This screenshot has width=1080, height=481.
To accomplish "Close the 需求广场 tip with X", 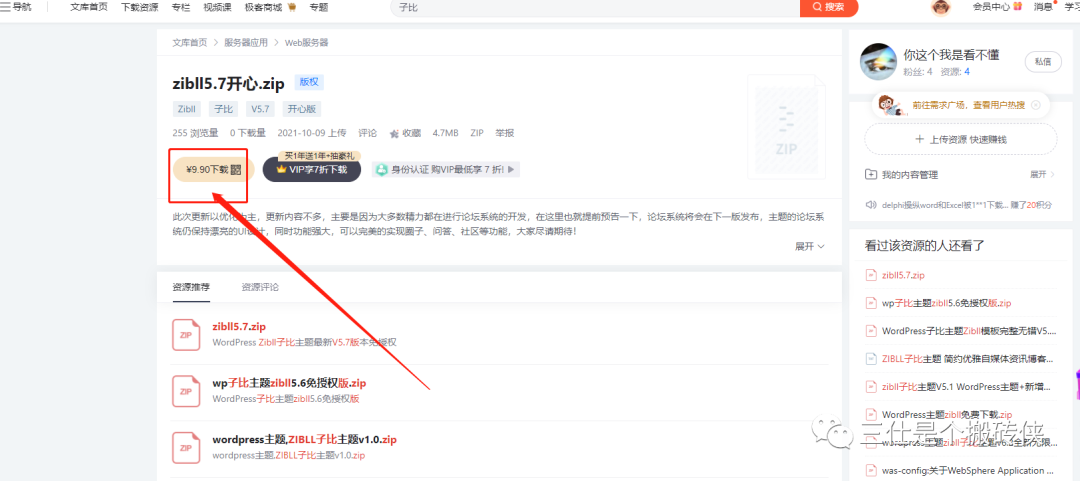I will (1036, 105).
